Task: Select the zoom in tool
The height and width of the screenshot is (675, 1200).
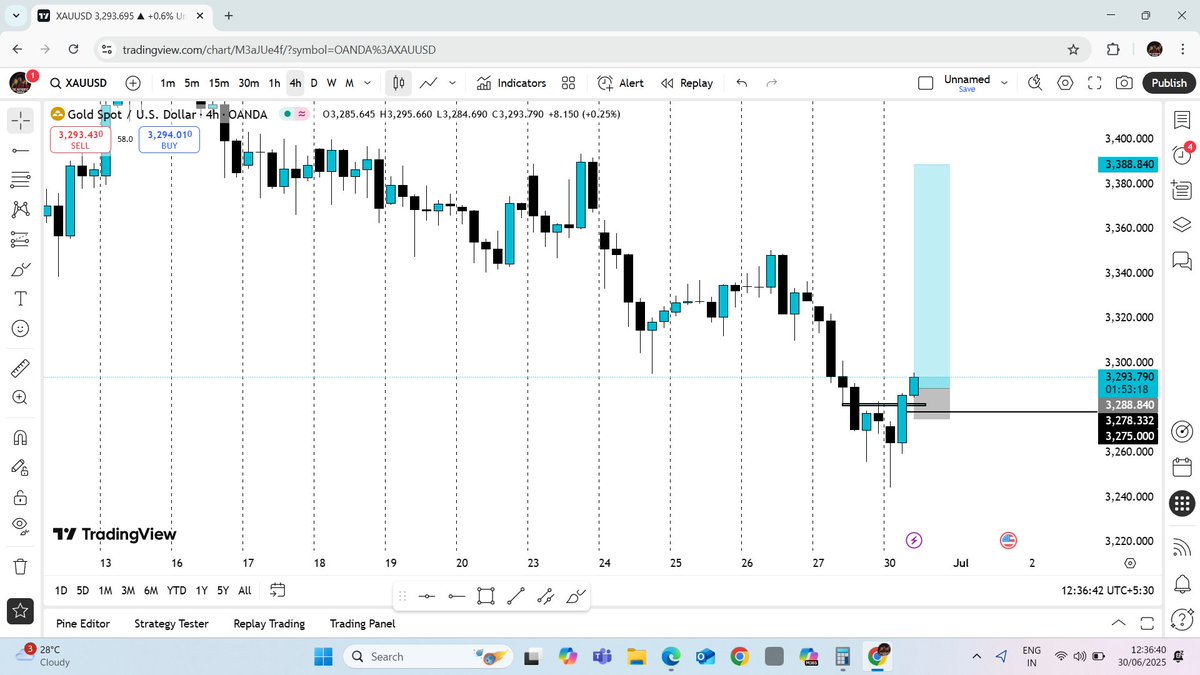Action: pyautogui.click(x=20, y=397)
